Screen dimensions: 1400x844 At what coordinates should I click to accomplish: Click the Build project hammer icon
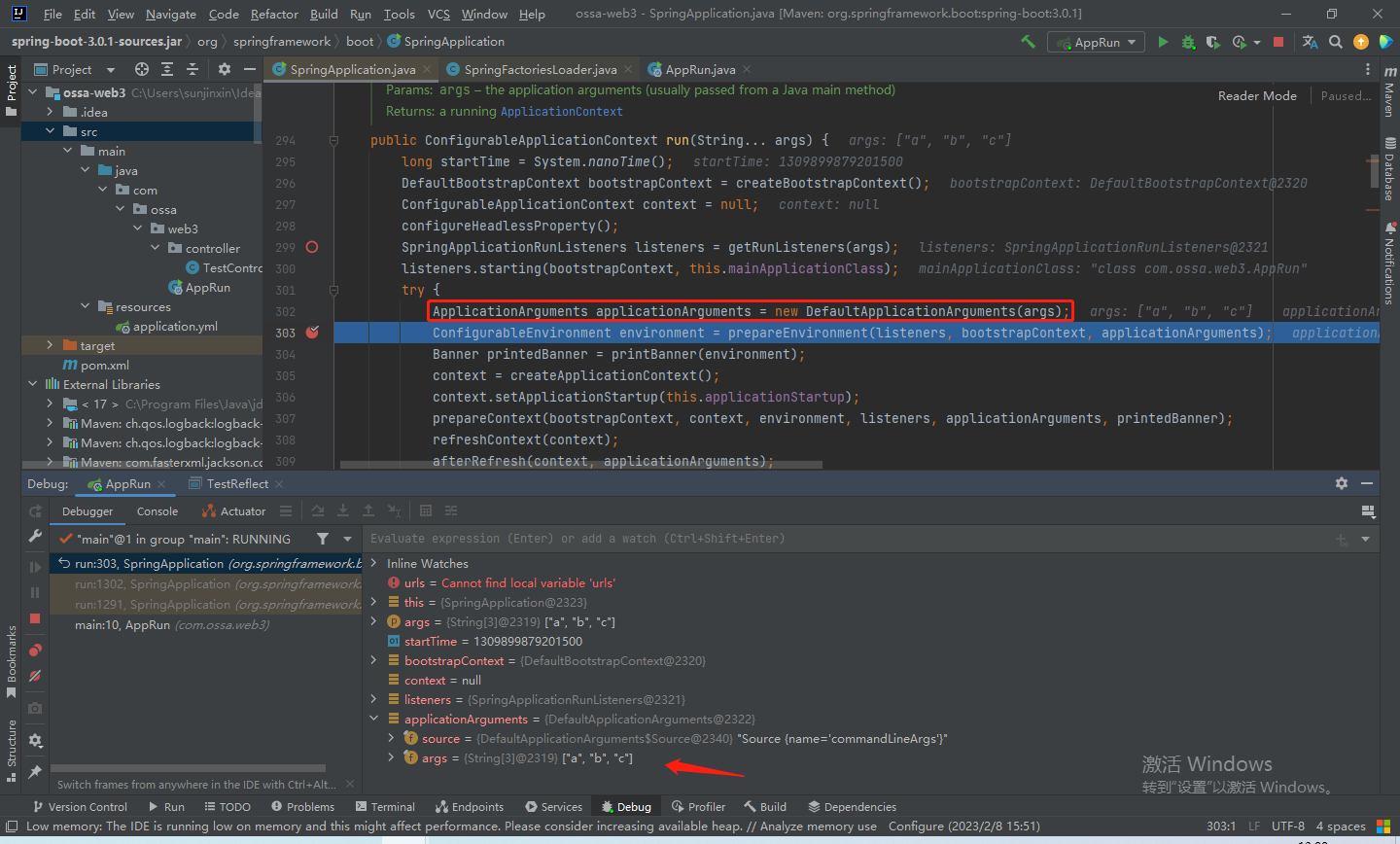1028,42
